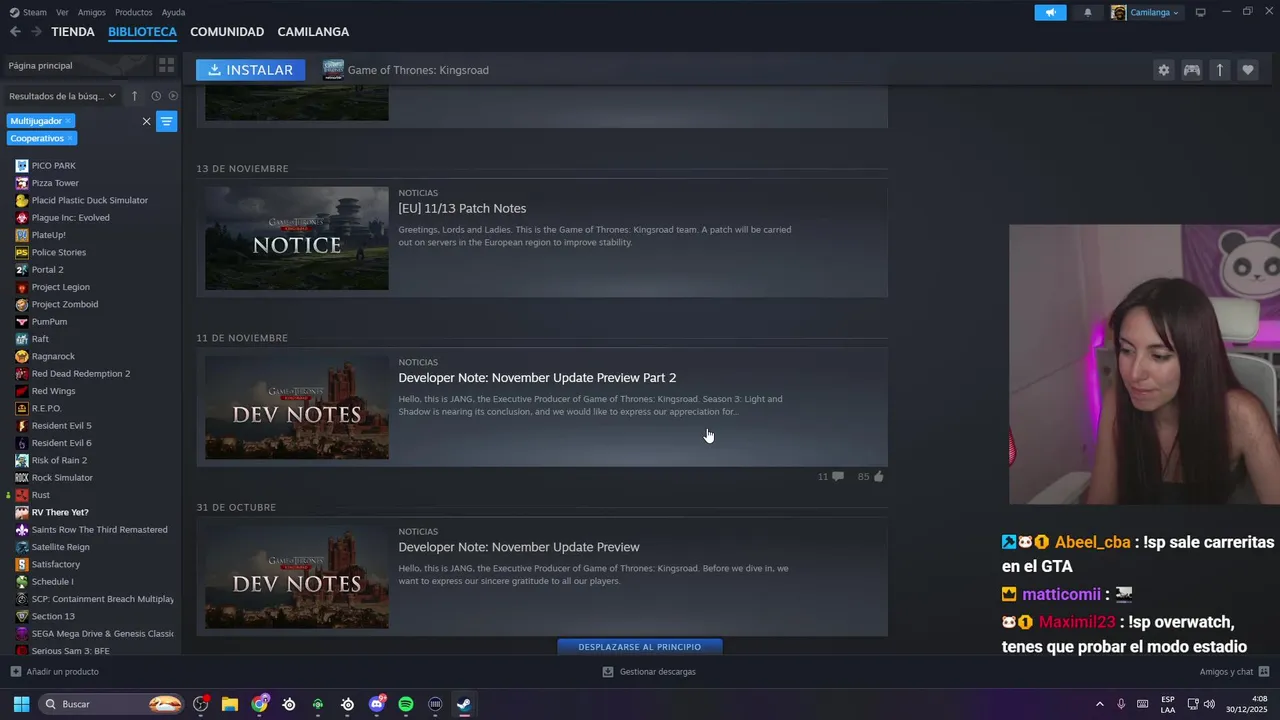Toggle the advanced filters button
The height and width of the screenshot is (720, 1280).
tap(166, 121)
